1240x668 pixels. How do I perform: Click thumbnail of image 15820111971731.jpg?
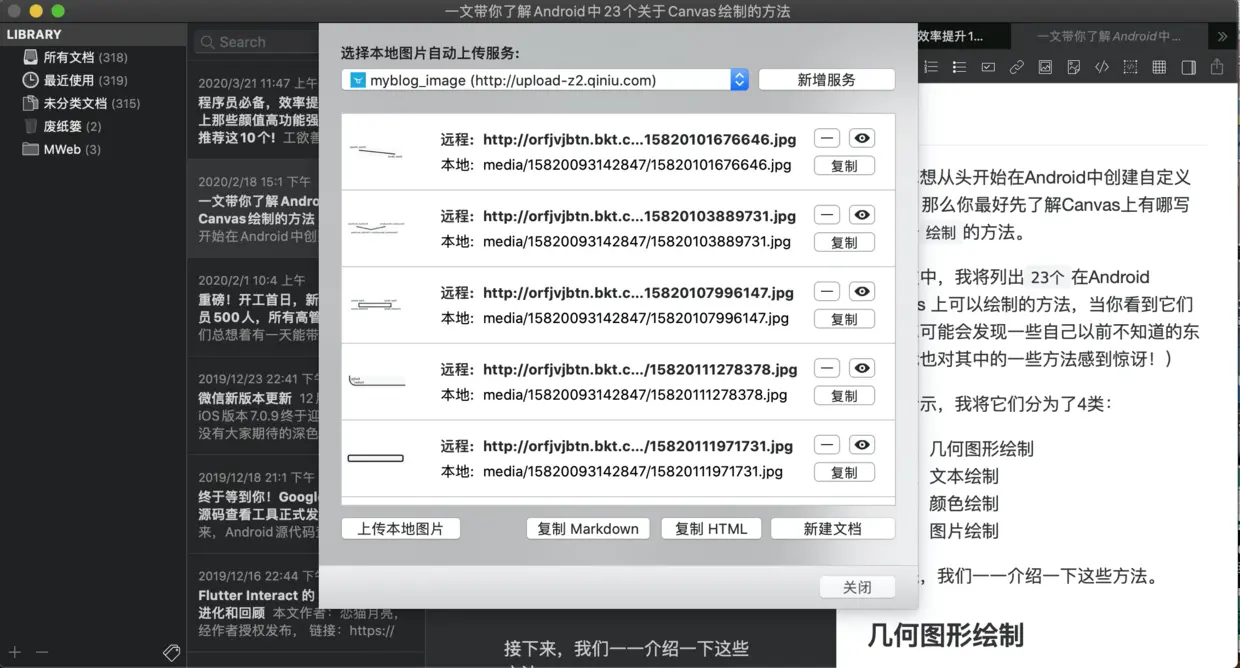pos(376,458)
